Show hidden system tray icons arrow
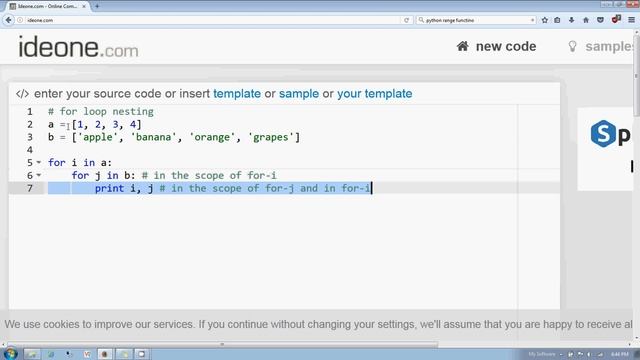The height and width of the screenshot is (360, 640). 561,354
